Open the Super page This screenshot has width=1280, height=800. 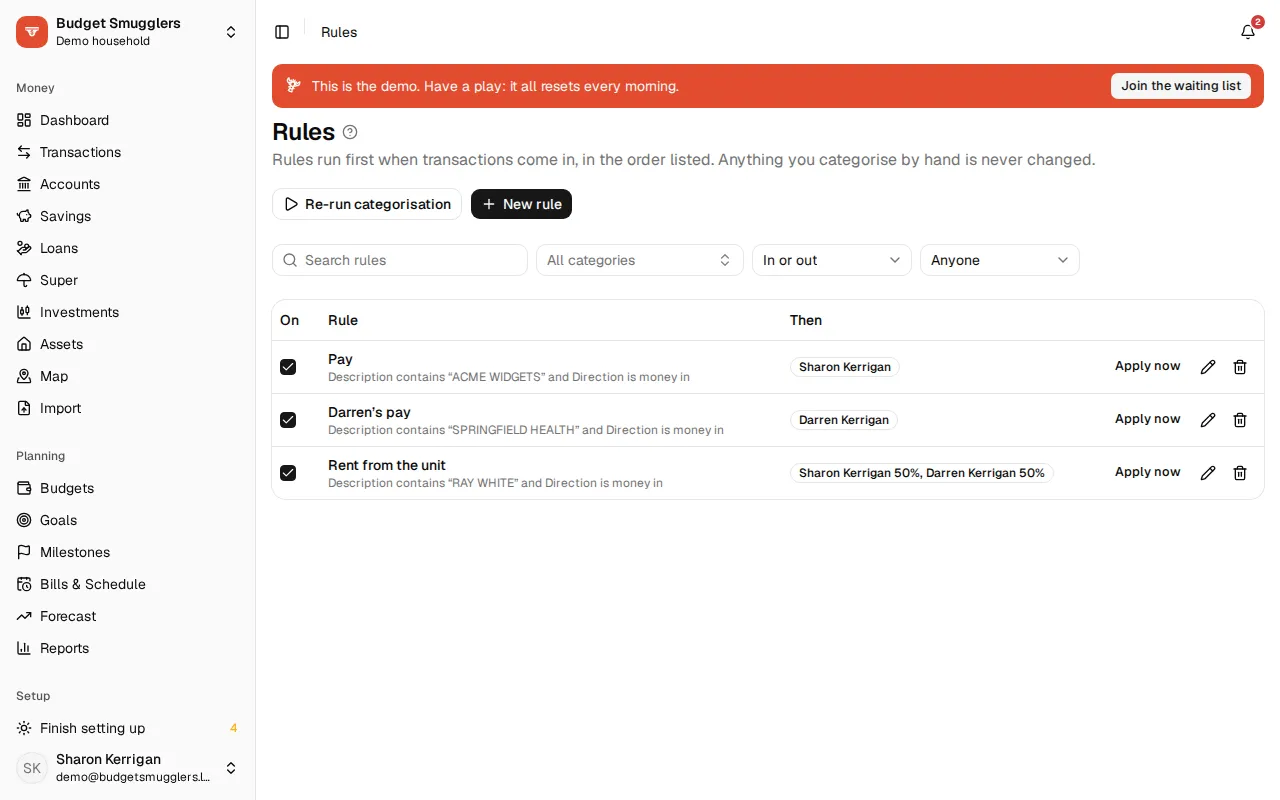(x=128, y=280)
